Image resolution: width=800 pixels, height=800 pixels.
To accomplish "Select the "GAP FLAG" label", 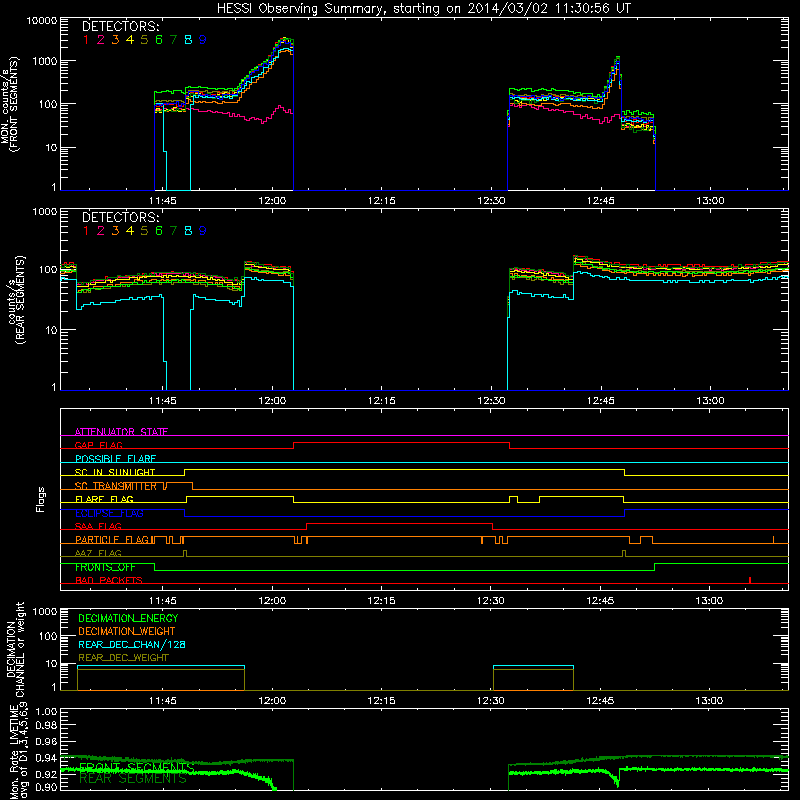I will pos(98,445).
